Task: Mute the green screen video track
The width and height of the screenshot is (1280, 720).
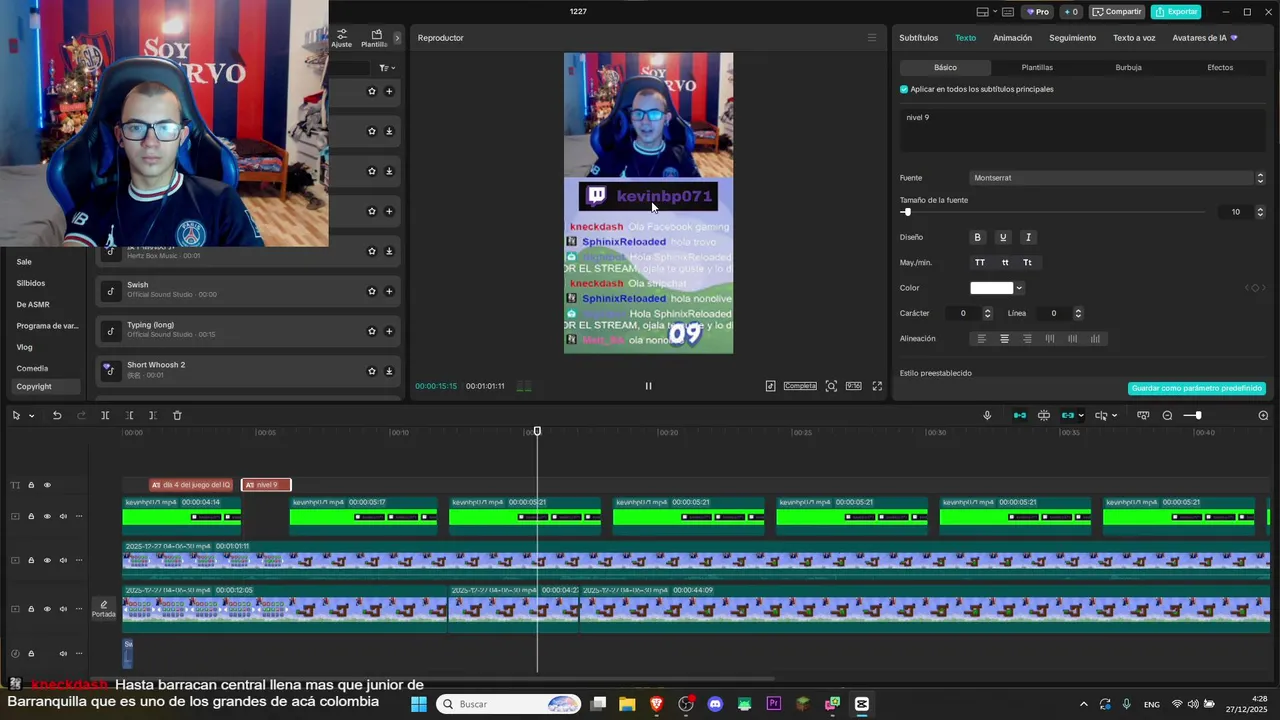Action: (x=63, y=516)
